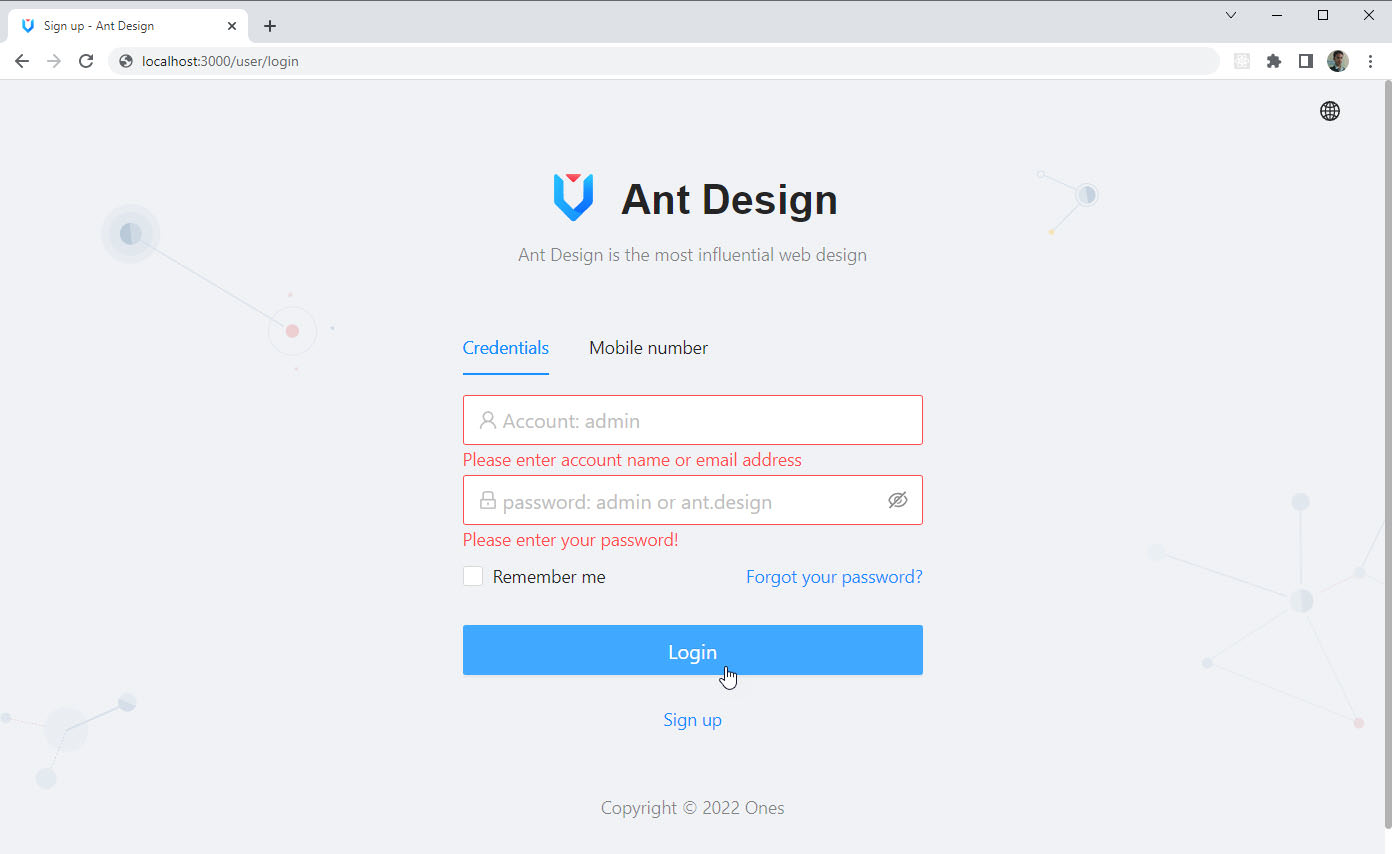Click the Ant Design logo icon
This screenshot has height=854, width=1392.
(573, 197)
